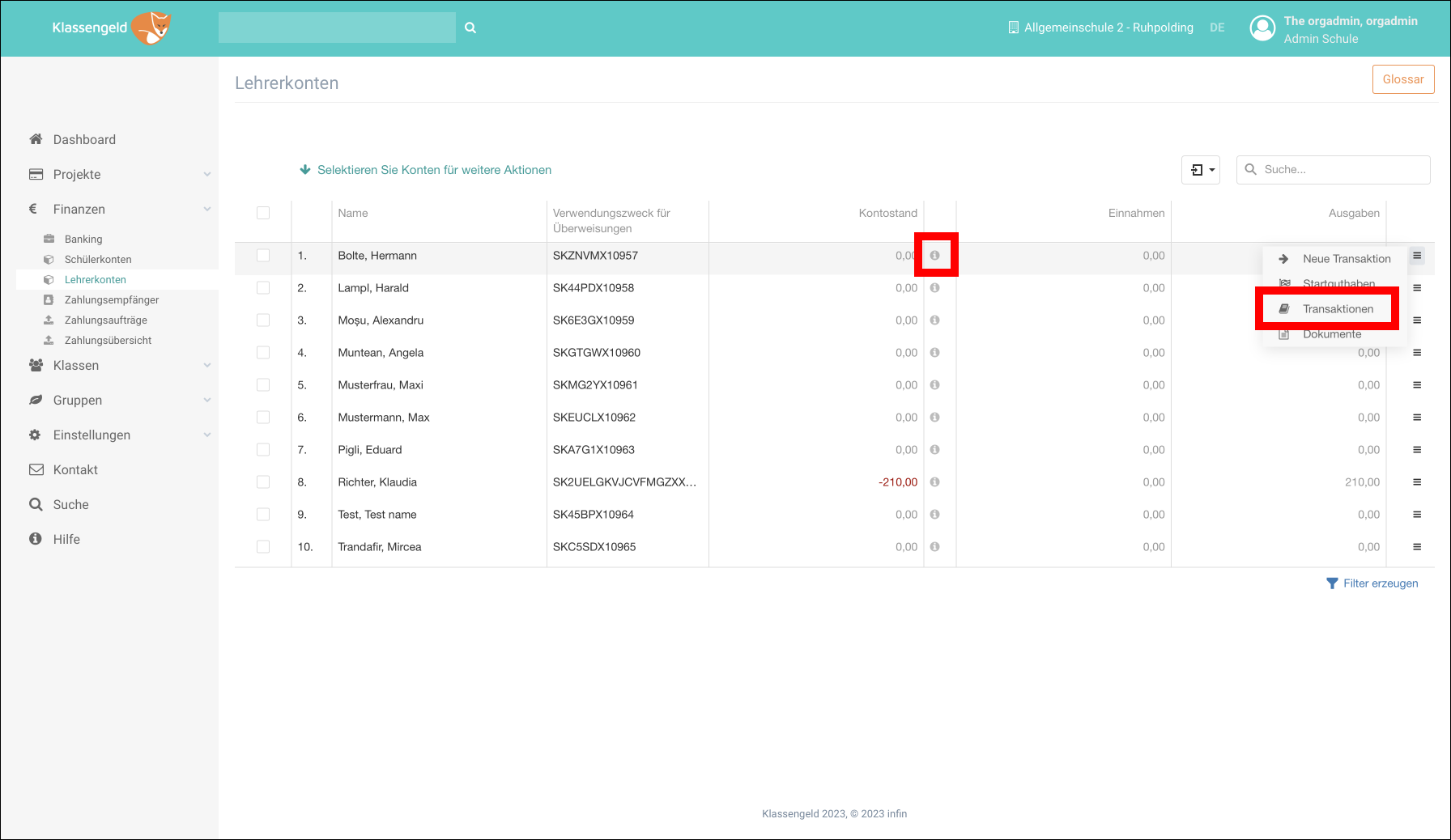
Task: Select checkbox for Moșu, Alexandru
Action: (x=263, y=320)
